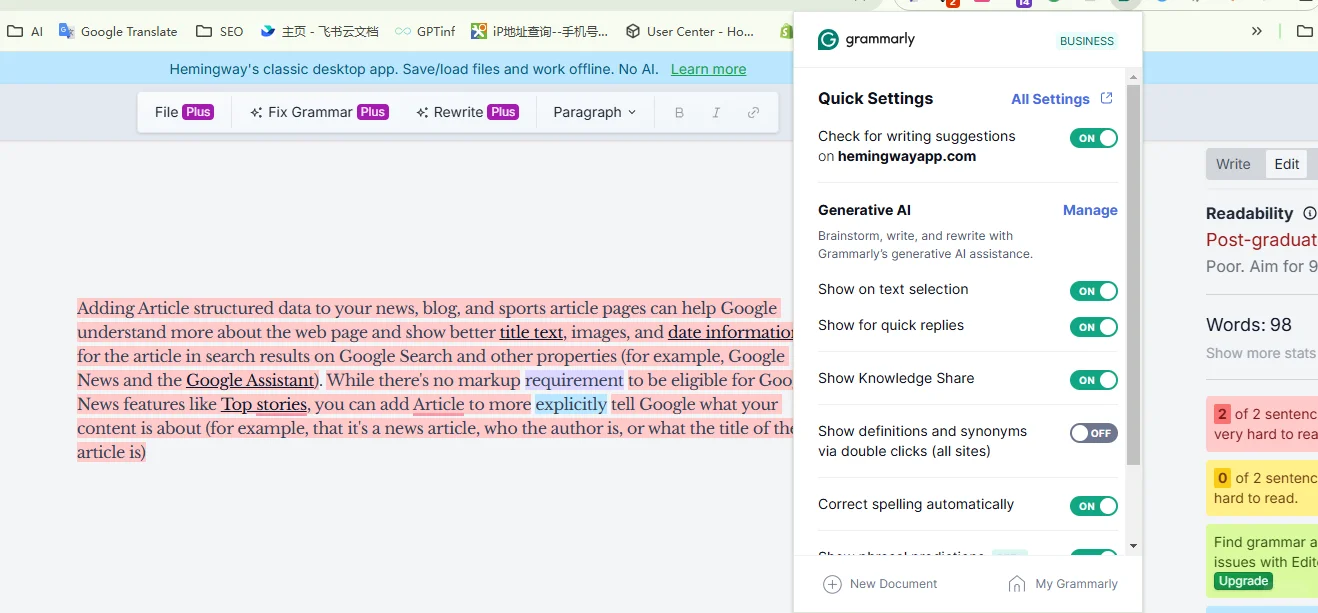Expand the hidden bookmarks overflow chevron
The height and width of the screenshot is (613, 1318).
click(x=1257, y=31)
